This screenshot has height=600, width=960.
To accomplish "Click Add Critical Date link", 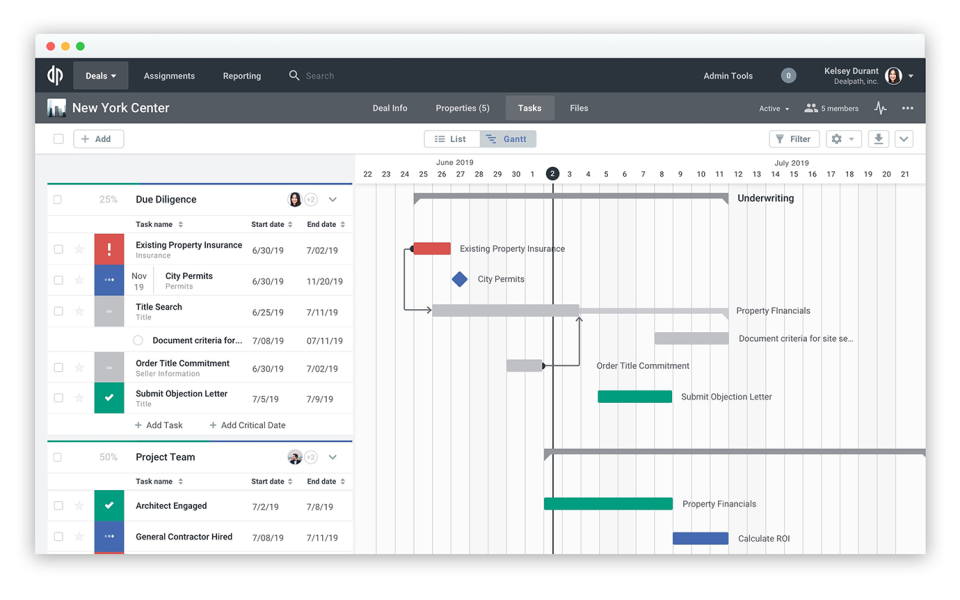I will [x=247, y=425].
